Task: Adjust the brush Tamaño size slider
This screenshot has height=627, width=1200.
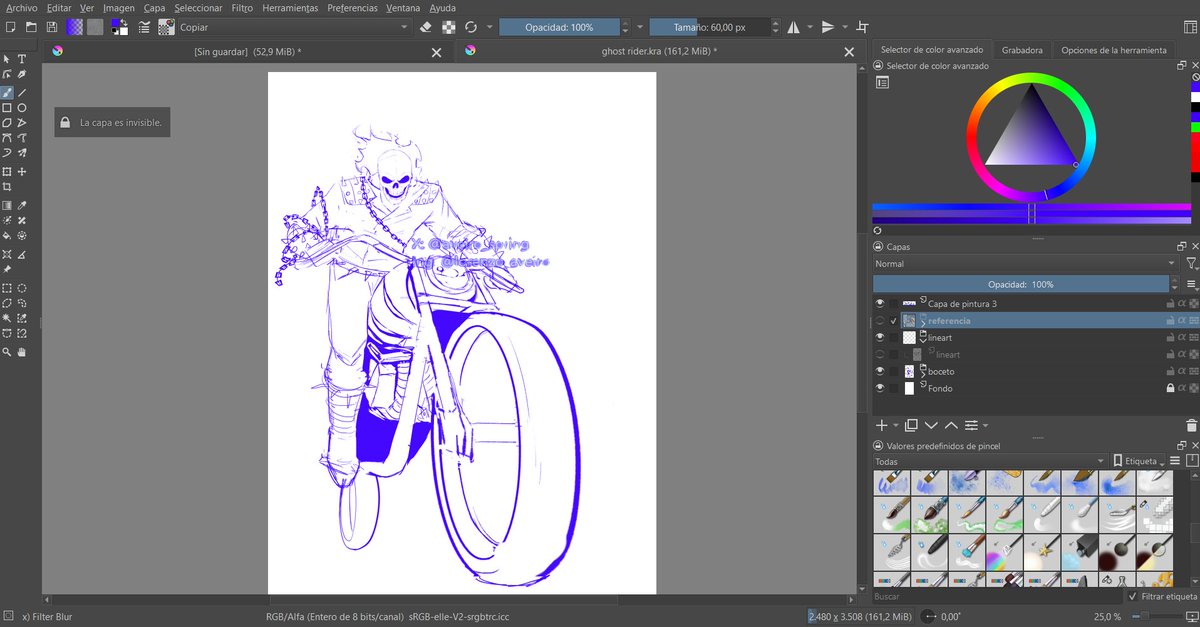Action: click(709, 27)
